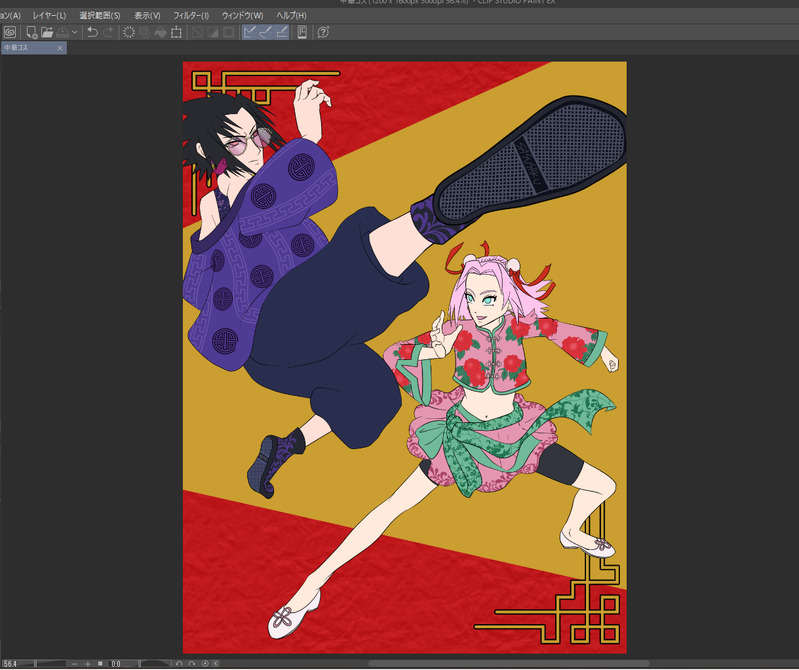Image resolution: width=799 pixels, height=670 pixels.
Task: Toggle Snap to Ruler
Action: click(250, 32)
